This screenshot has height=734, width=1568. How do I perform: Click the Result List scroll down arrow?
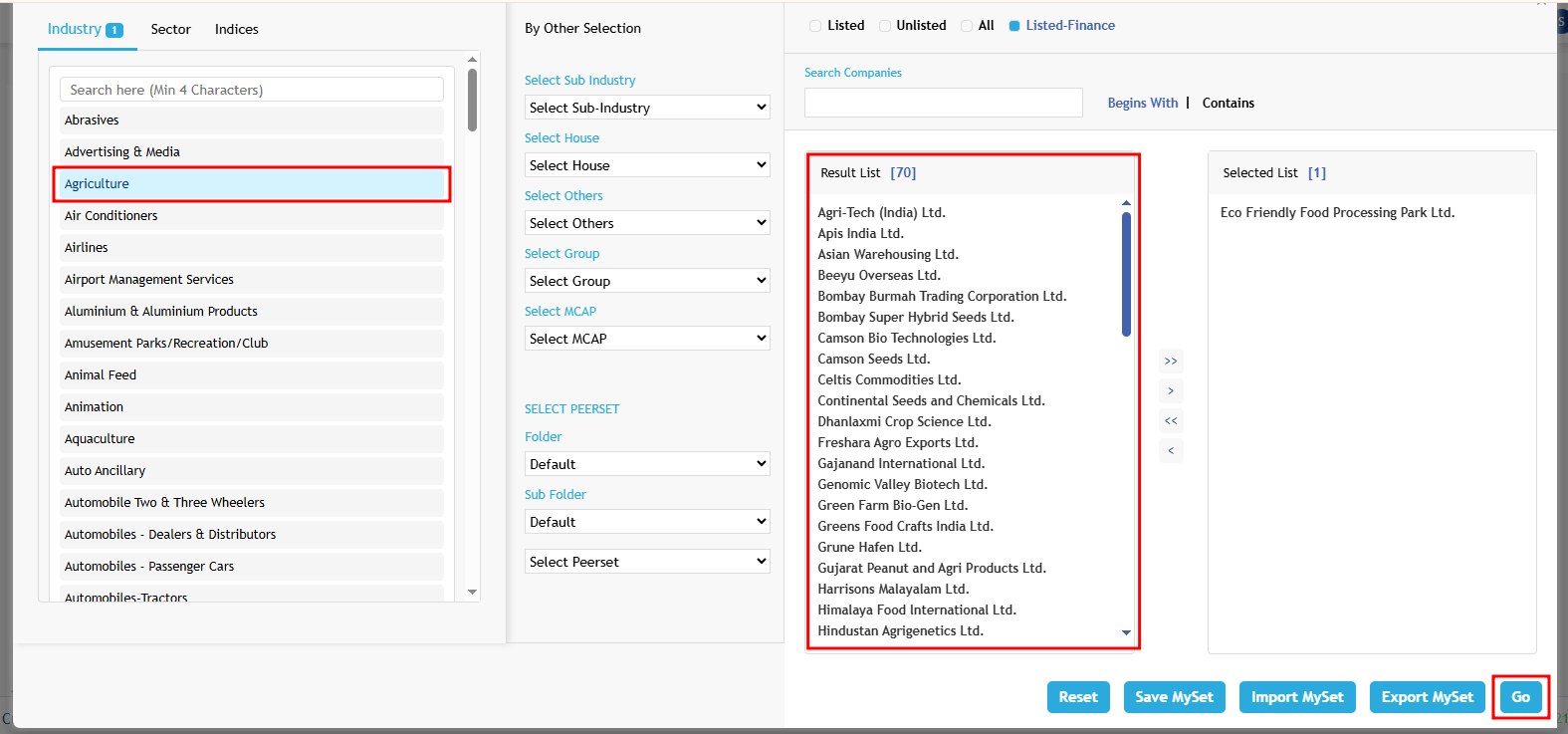coord(1126,632)
